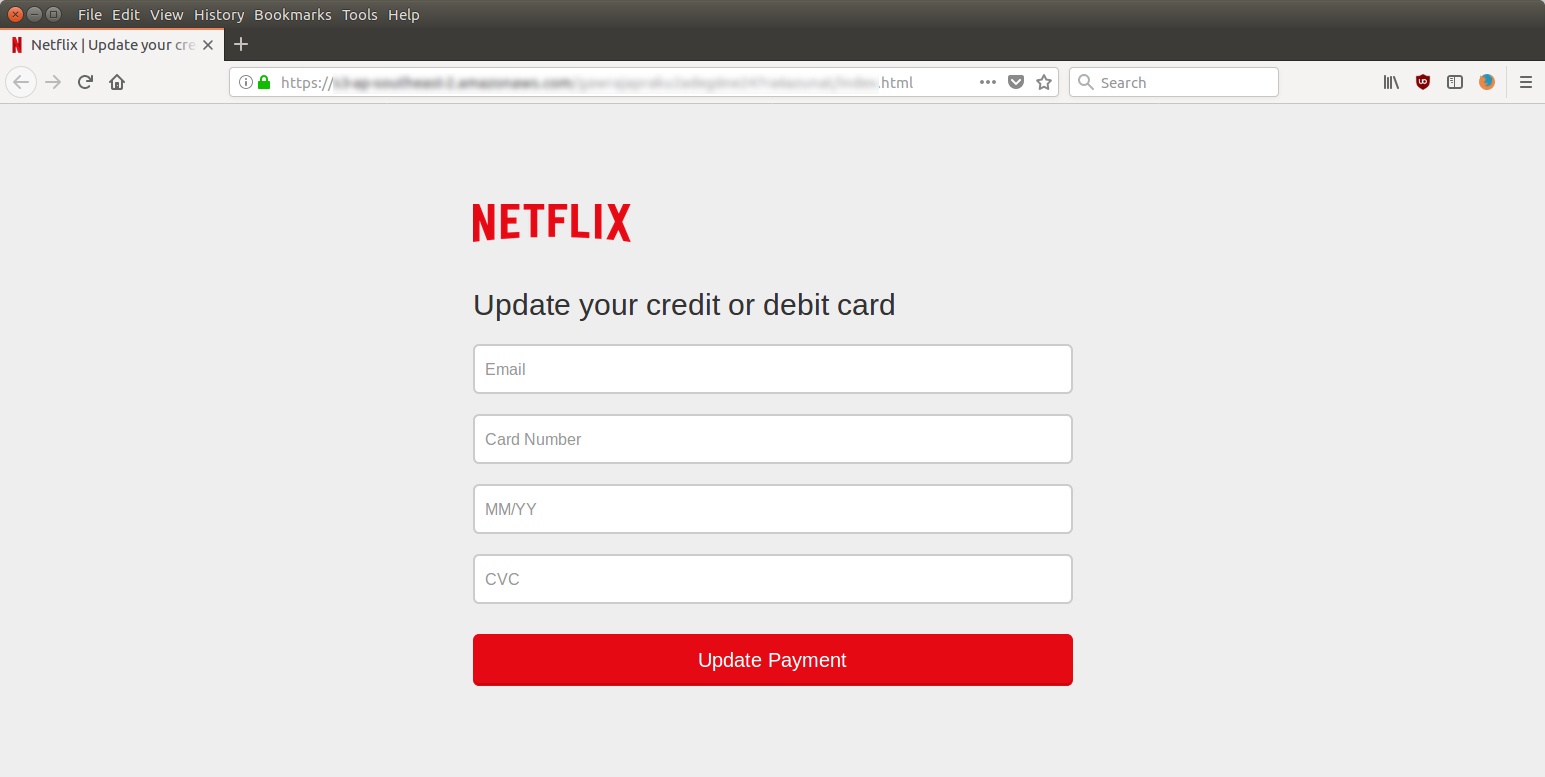Click the Back navigation arrow
The height and width of the screenshot is (777, 1545).
click(x=21, y=82)
